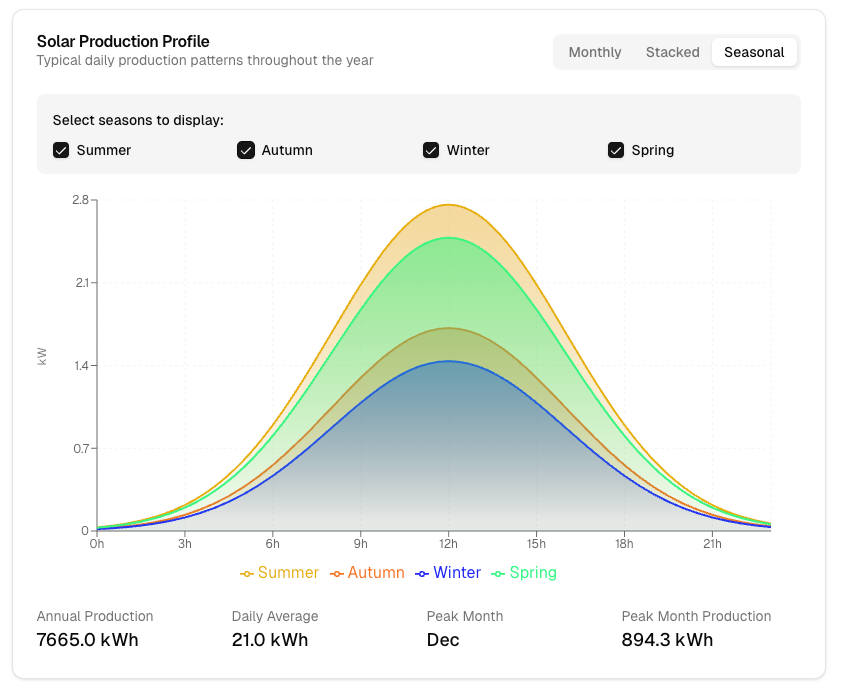This screenshot has height=689, width=841.
Task: Click the Summer legend label
Action: pyautogui.click(x=288, y=573)
